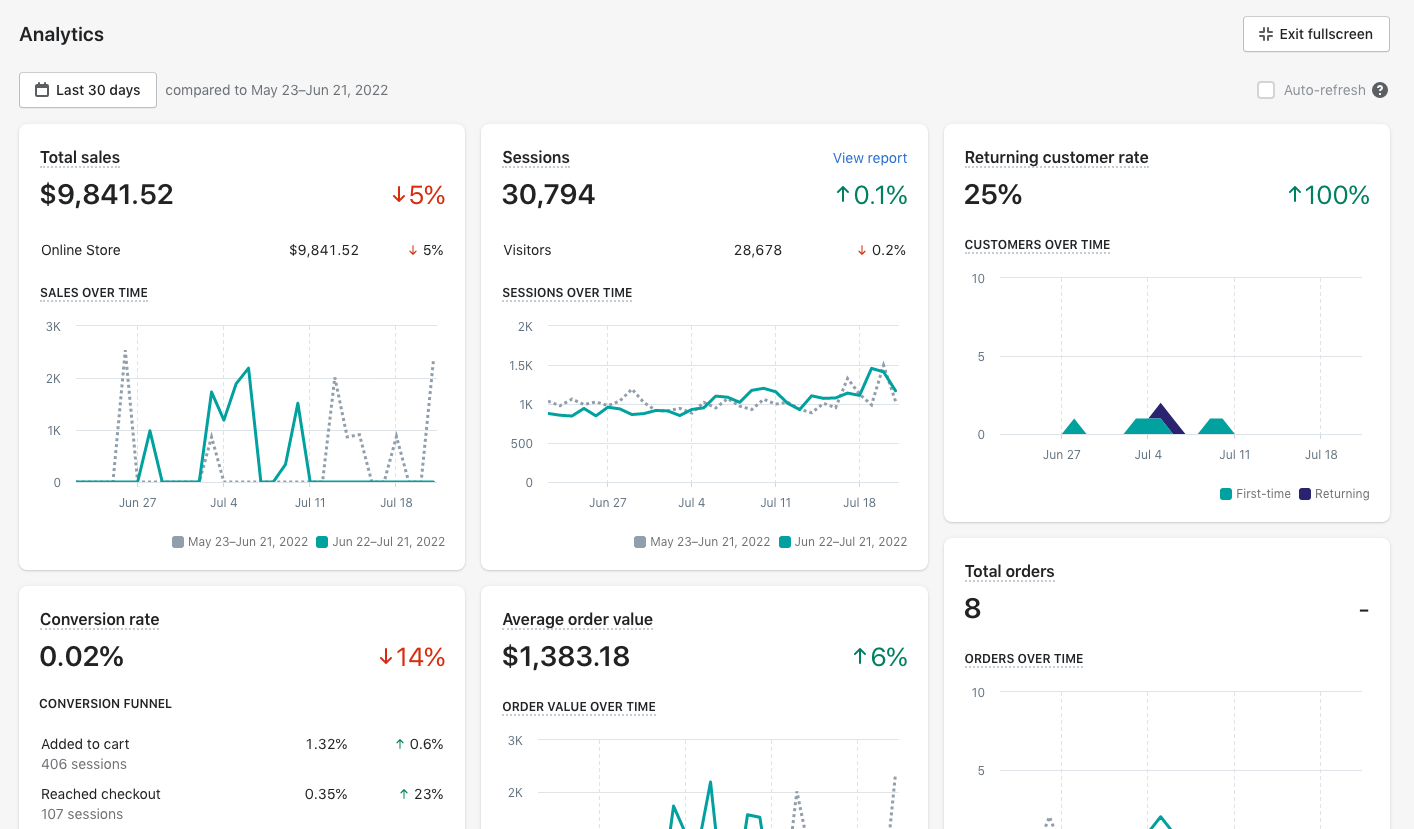The height and width of the screenshot is (829, 1414).
Task: Click the $1,383.18 average order value
Action: 566,656
